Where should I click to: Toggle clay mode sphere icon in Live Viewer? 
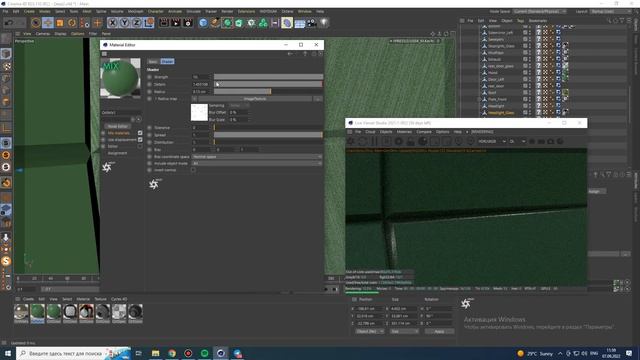[423, 141]
